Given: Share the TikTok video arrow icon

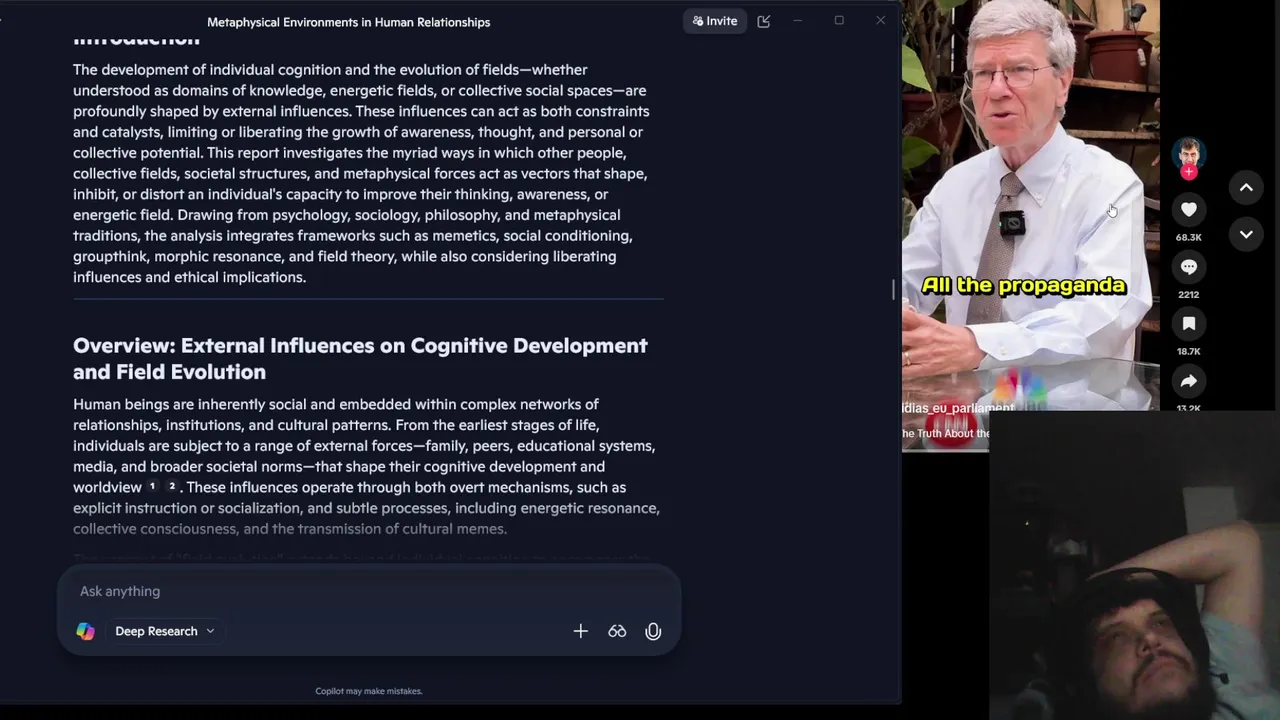Looking at the screenshot, I should pos(1189,381).
